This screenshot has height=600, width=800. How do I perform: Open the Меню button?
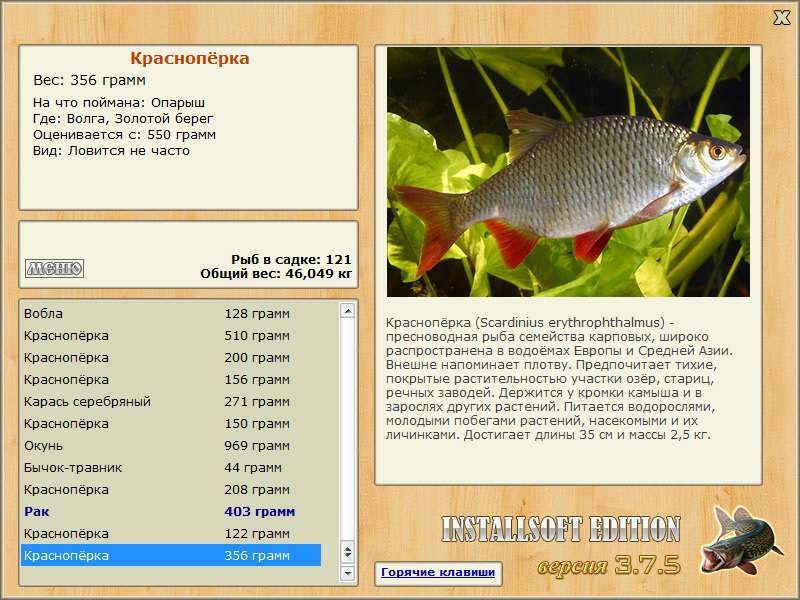point(55,268)
